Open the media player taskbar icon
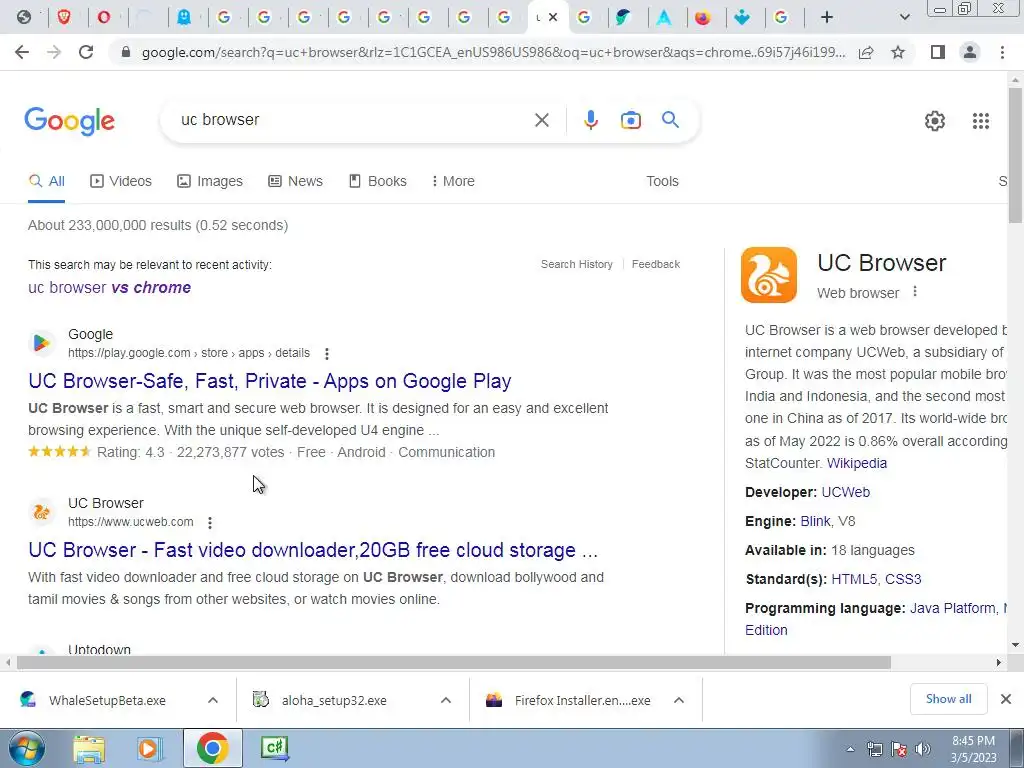This screenshot has height=768, width=1024. pos(149,748)
